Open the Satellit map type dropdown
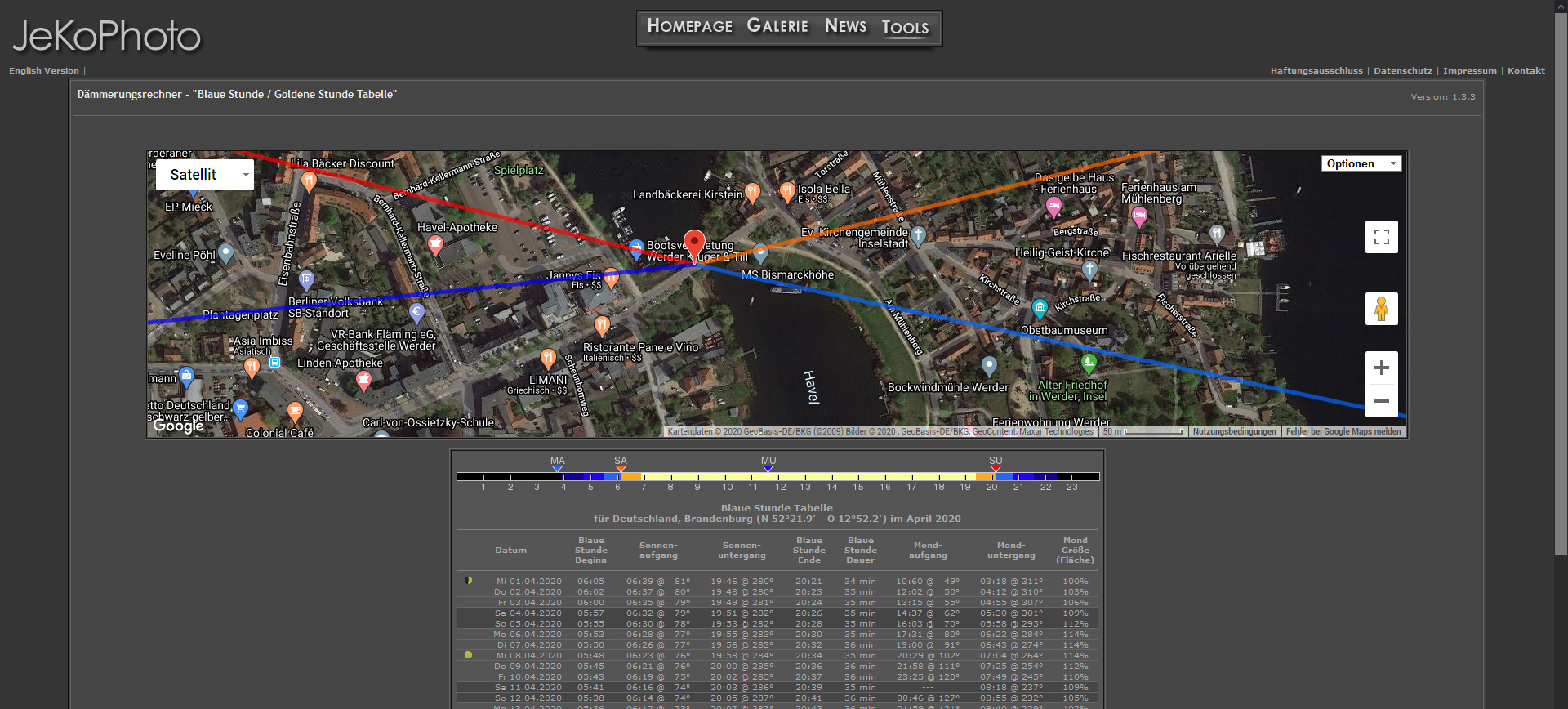 204,174
